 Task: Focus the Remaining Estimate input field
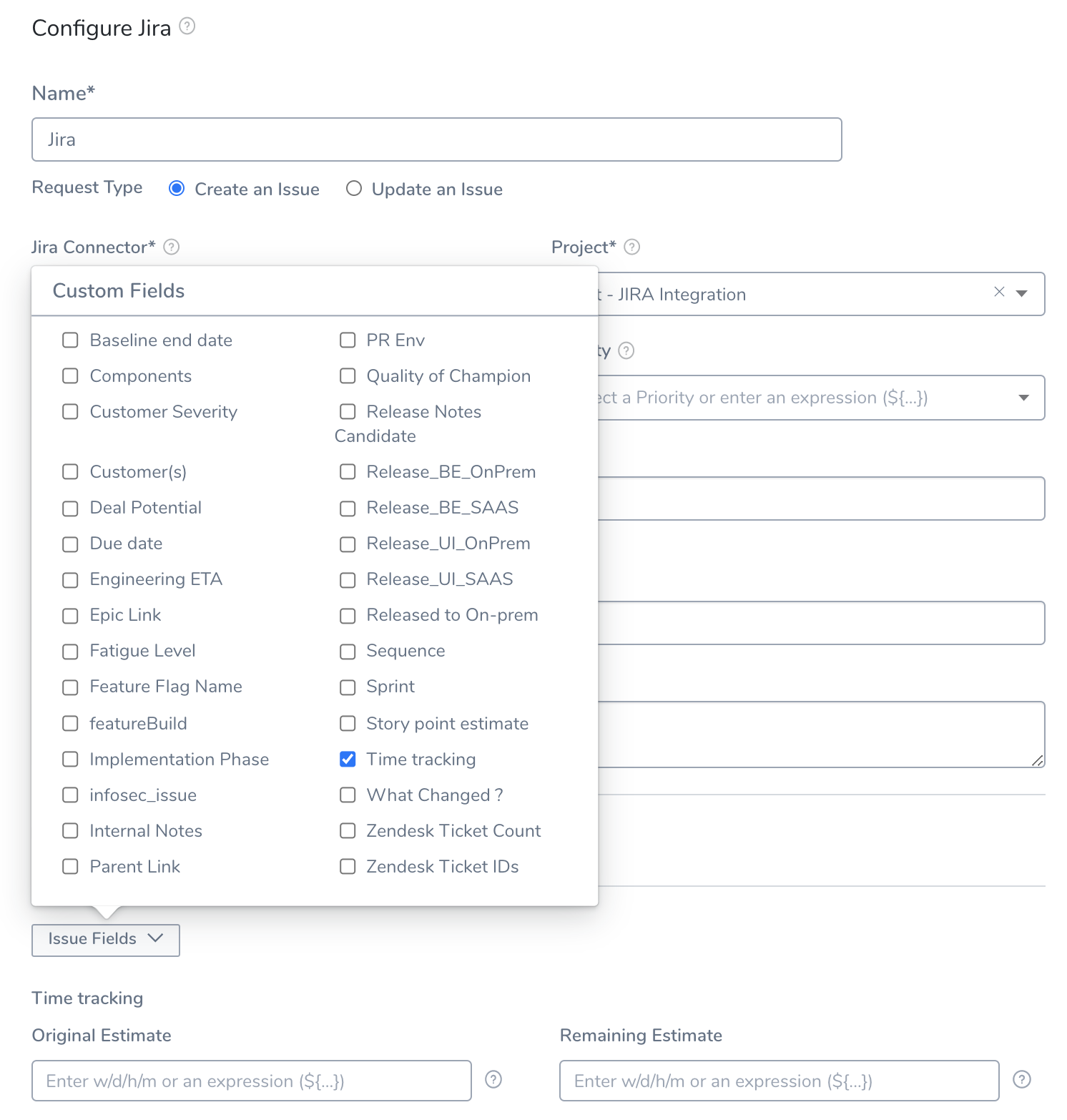780,1081
